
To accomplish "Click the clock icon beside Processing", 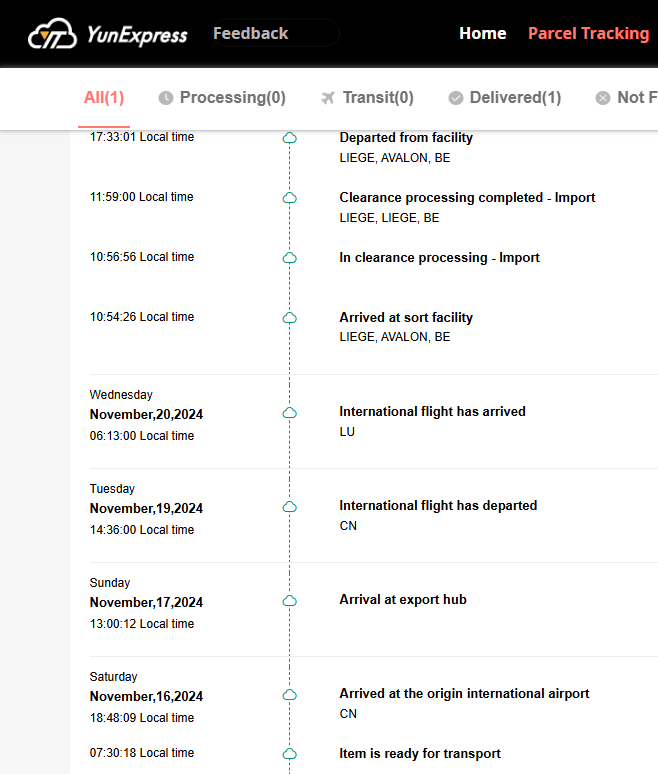I will click(x=166, y=98).
